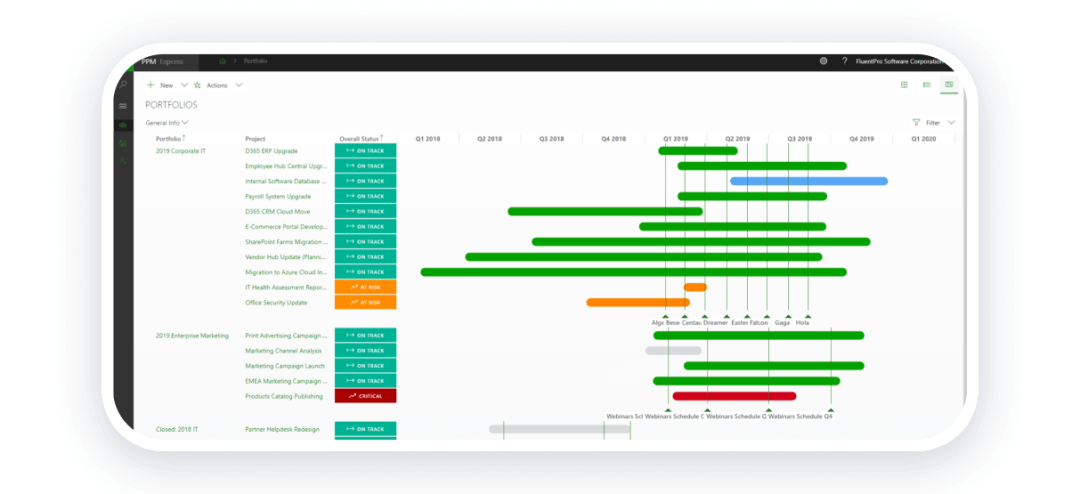
Task: Open the Products Catalog Publishing project
Action: pos(284,396)
